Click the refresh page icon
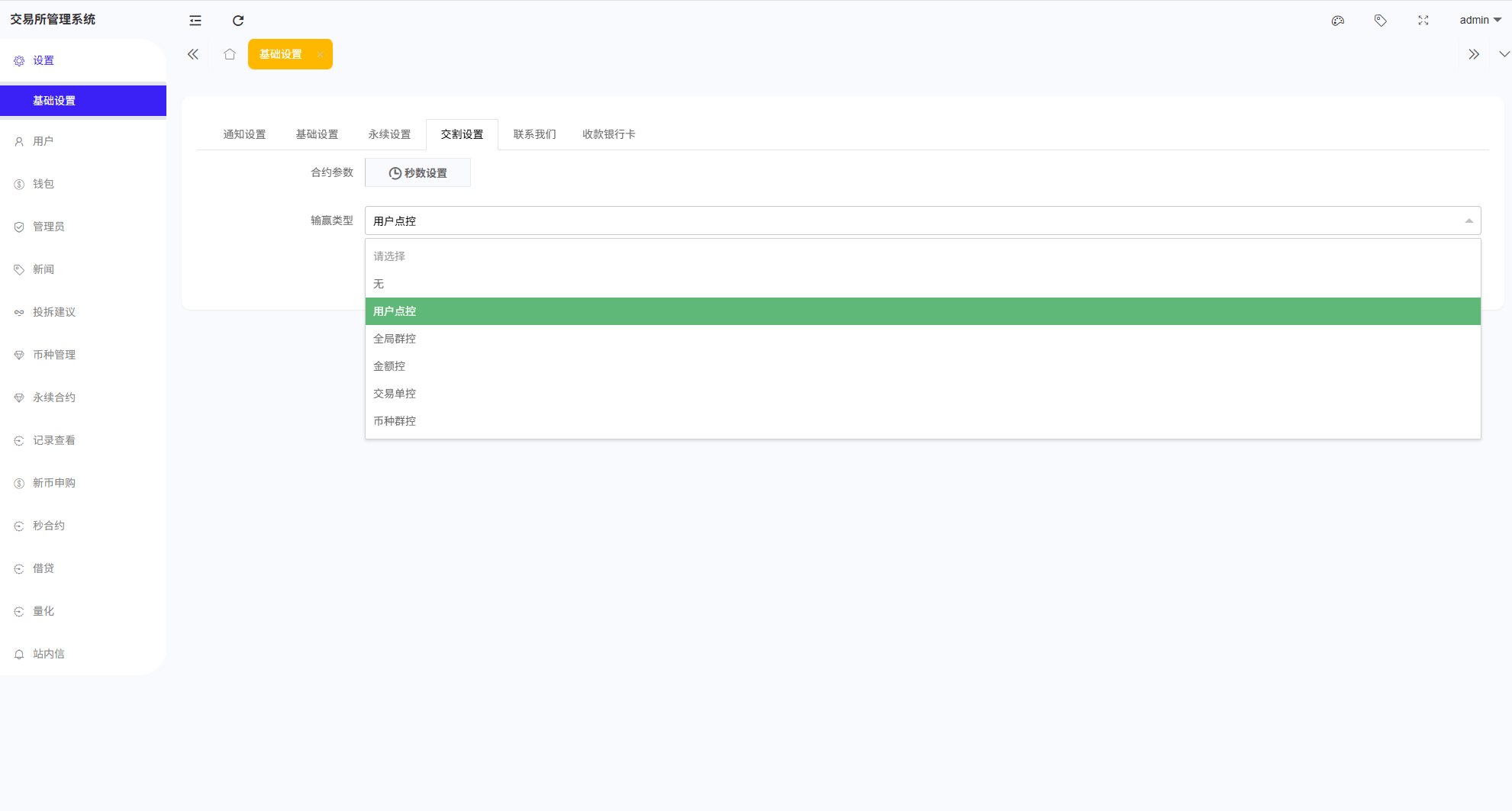 [238, 21]
